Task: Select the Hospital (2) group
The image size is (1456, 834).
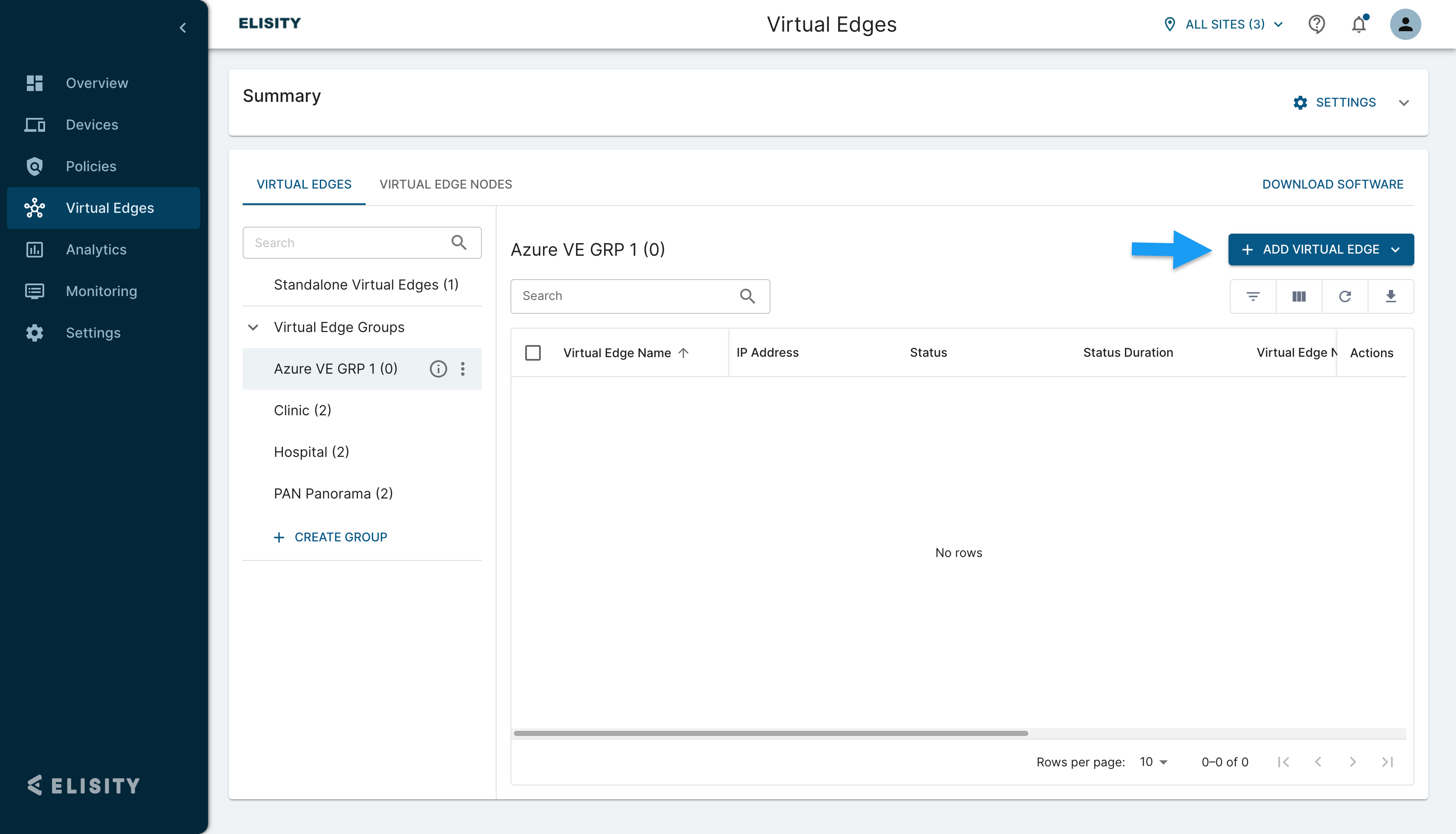Action: coord(362,452)
